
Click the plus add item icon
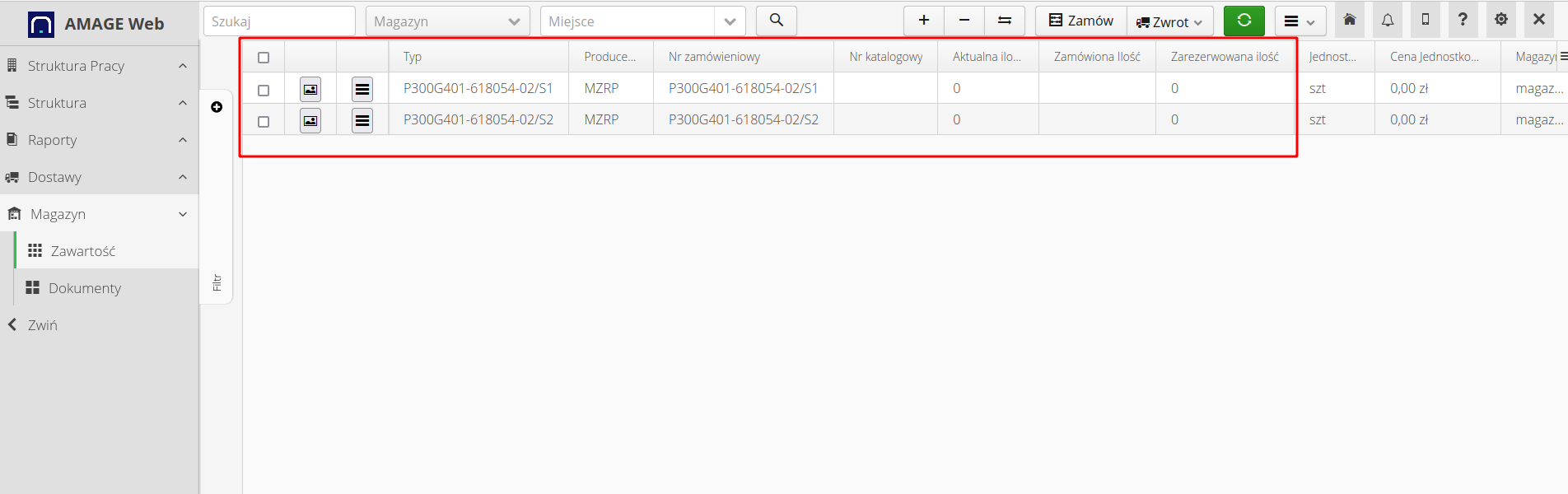(924, 21)
